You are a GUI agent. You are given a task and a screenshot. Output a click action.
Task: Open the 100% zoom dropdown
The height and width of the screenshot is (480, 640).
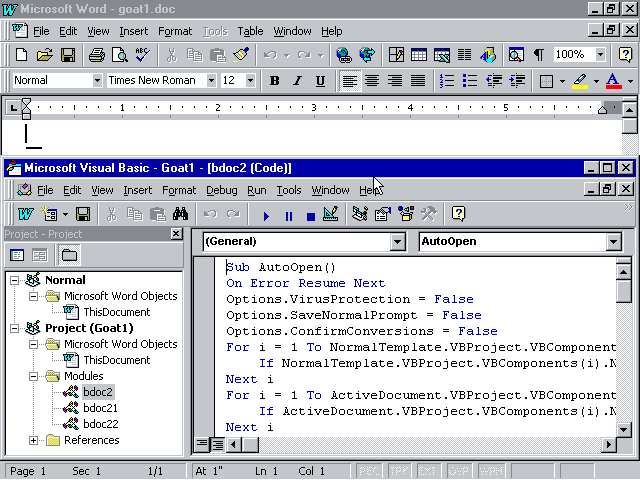(600, 54)
